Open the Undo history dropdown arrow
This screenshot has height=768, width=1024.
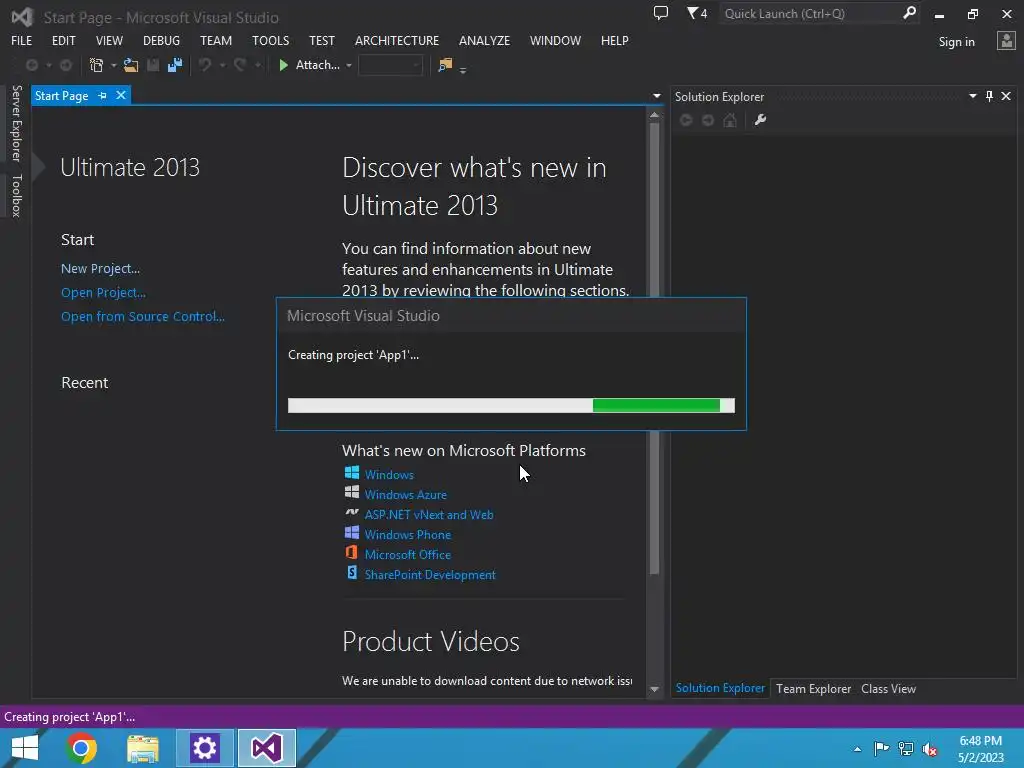point(223,66)
